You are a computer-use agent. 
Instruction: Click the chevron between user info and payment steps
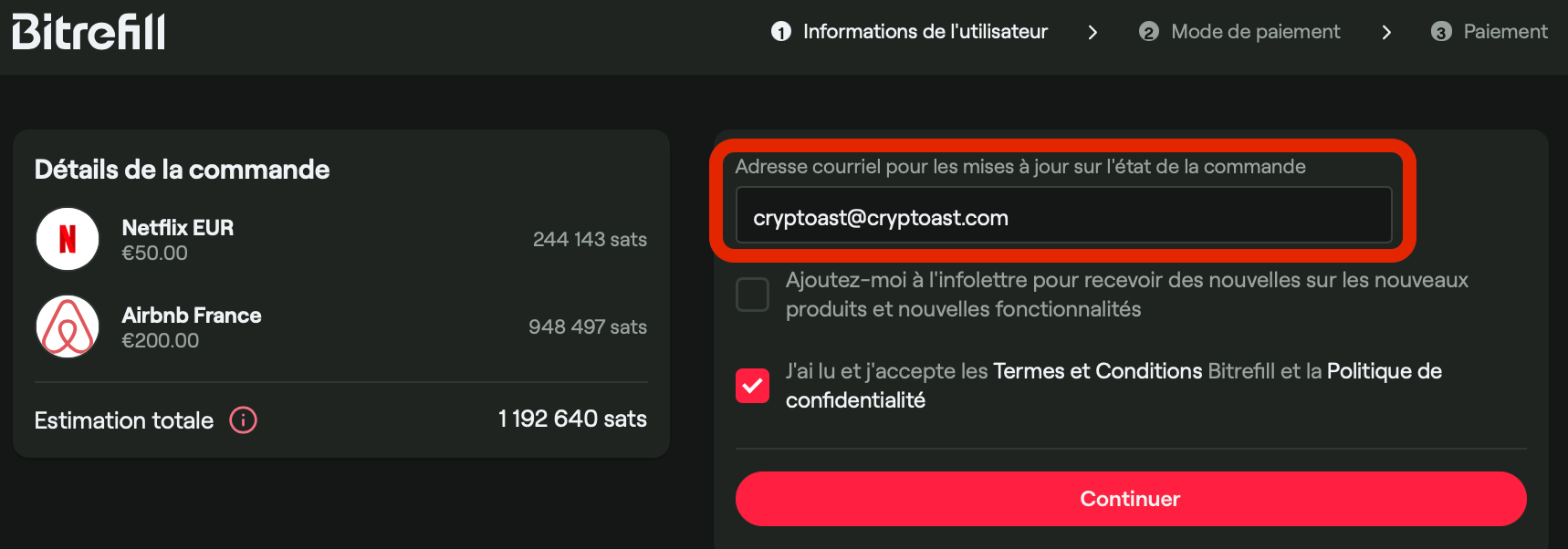[1092, 31]
